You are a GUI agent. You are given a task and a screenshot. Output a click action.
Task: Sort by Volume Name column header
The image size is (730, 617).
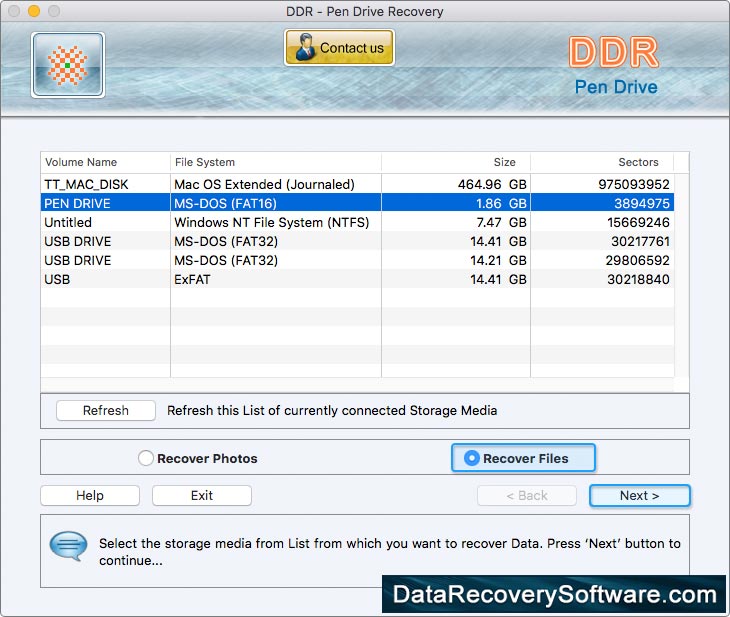click(105, 162)
